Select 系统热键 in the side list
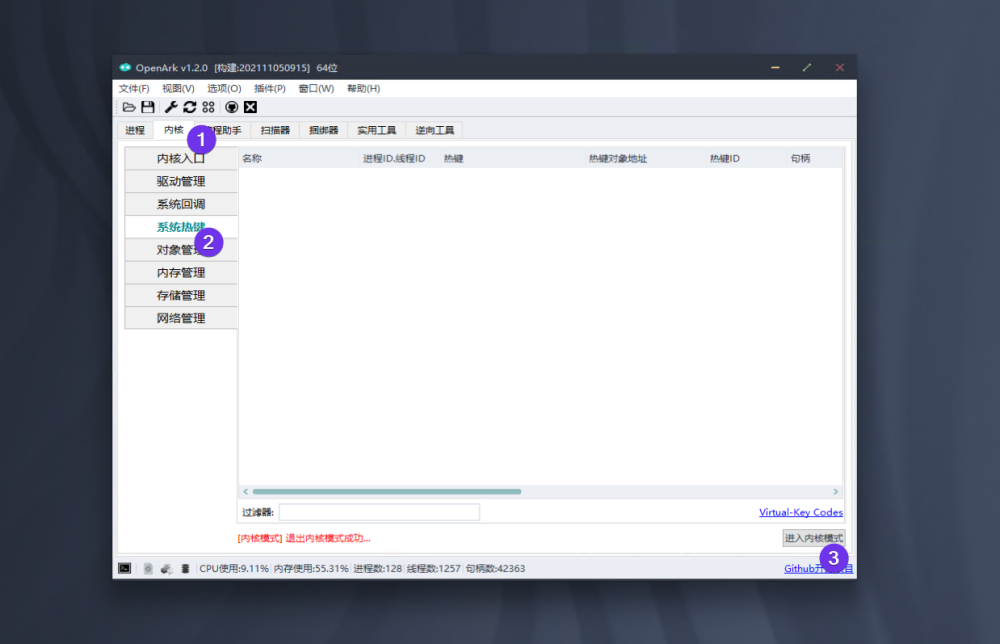The width and height of the screenshot is (1000, 644). 181,227
